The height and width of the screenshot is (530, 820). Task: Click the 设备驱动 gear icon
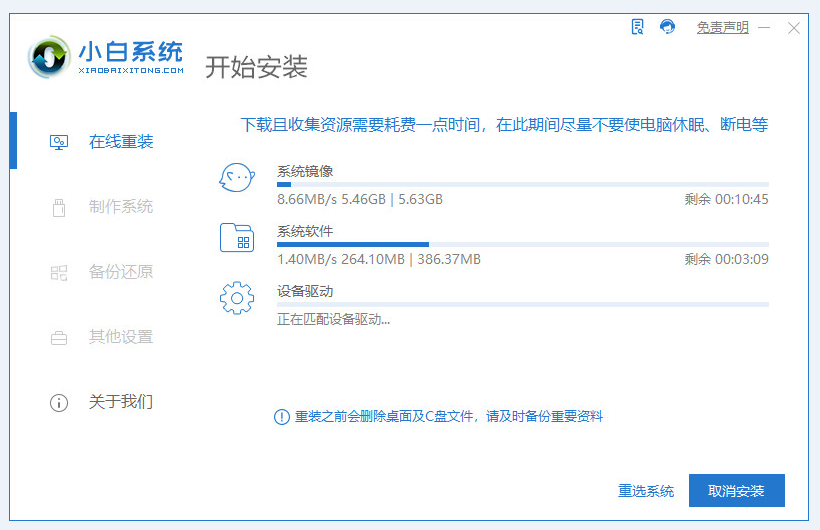[236, 297]
